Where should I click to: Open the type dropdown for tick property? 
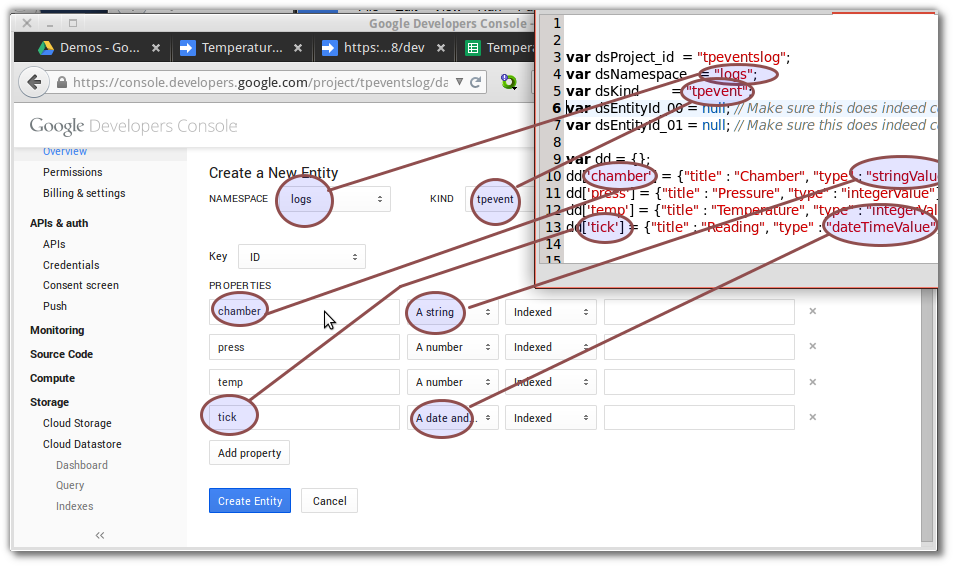pos(453,417)
